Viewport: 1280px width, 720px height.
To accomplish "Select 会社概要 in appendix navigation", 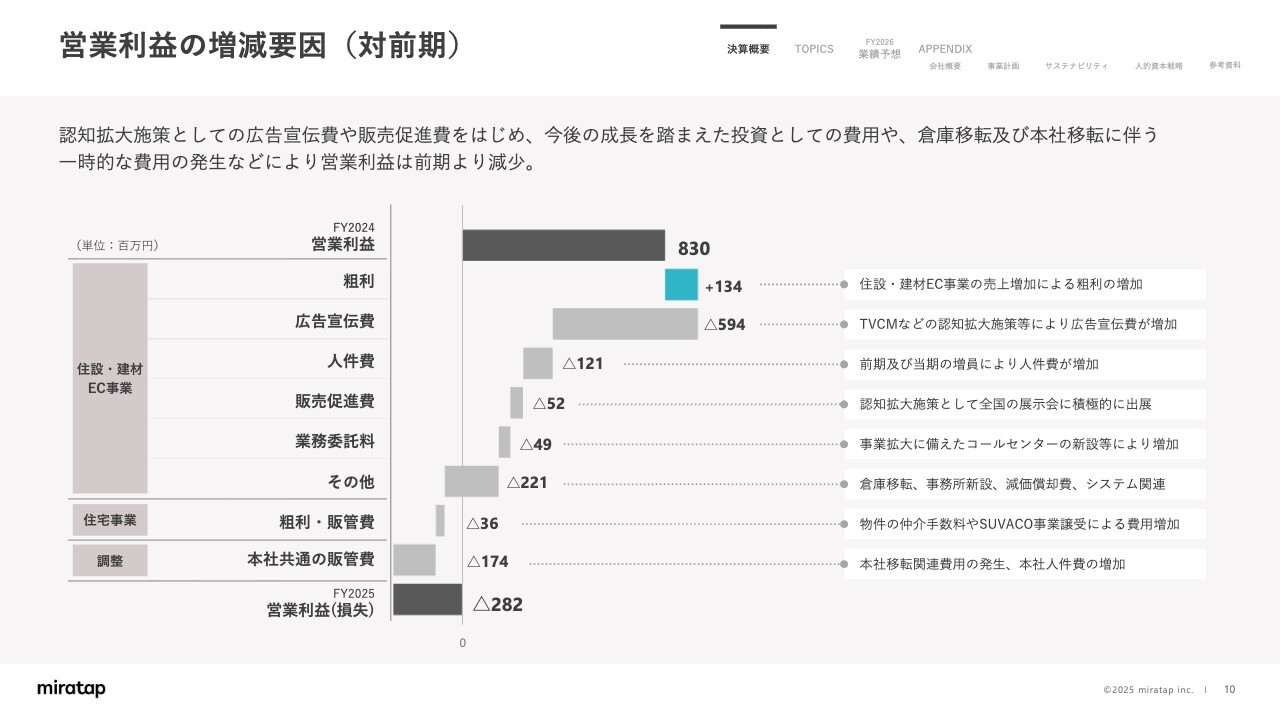I will tap(945, 66).
